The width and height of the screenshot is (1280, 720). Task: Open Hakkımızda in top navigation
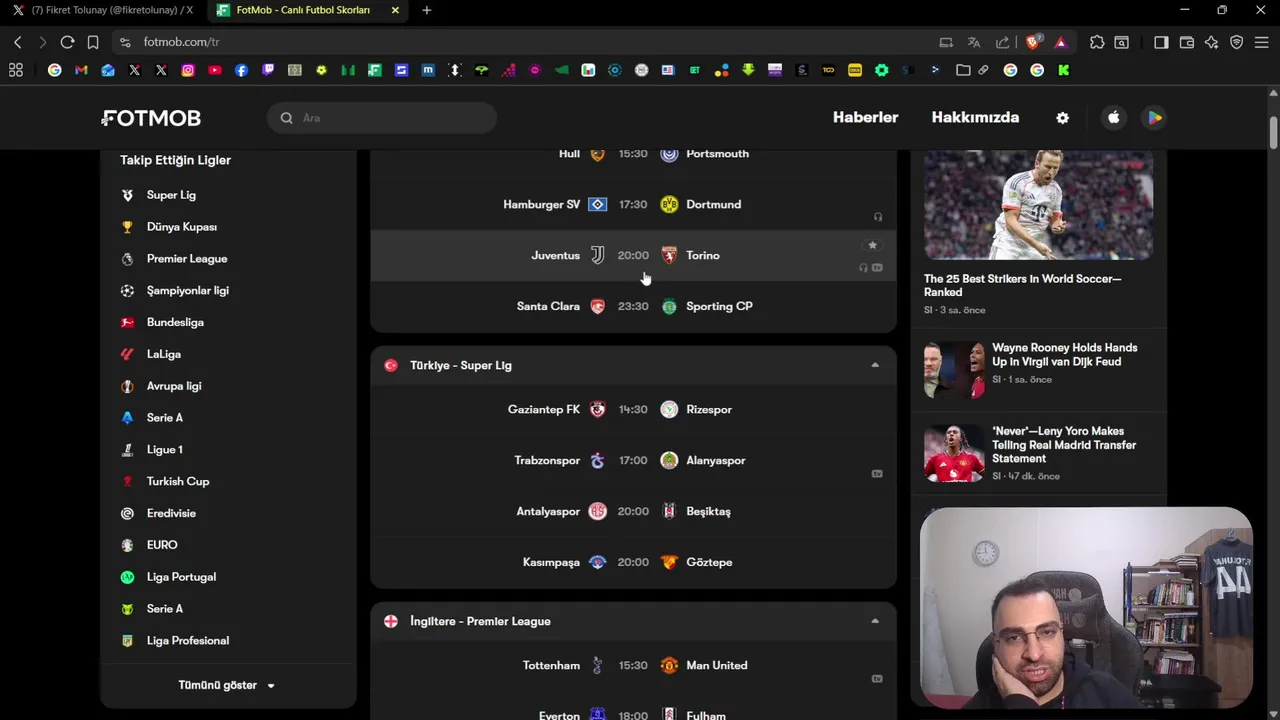click(975, 117)
